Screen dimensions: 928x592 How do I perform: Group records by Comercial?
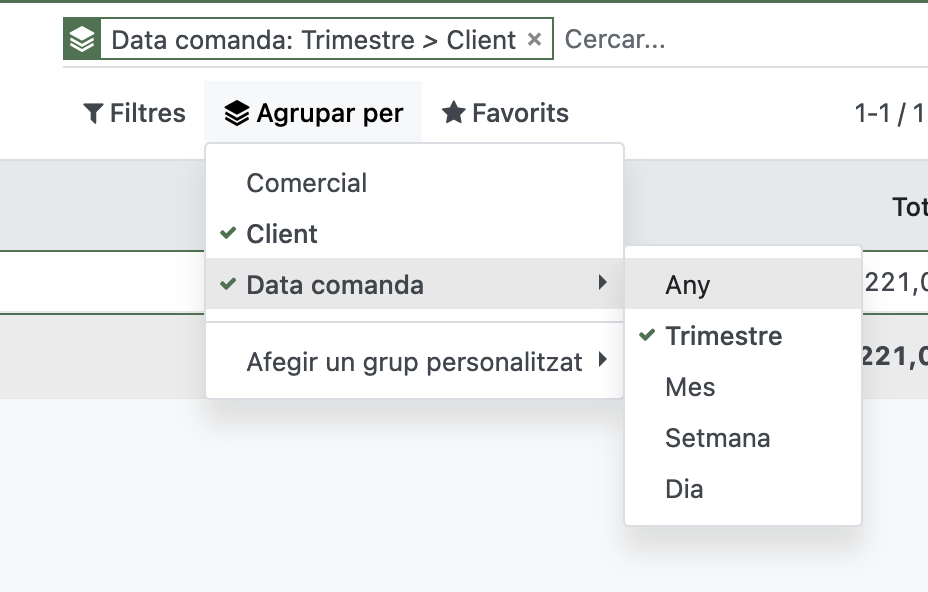click(306, 183)
